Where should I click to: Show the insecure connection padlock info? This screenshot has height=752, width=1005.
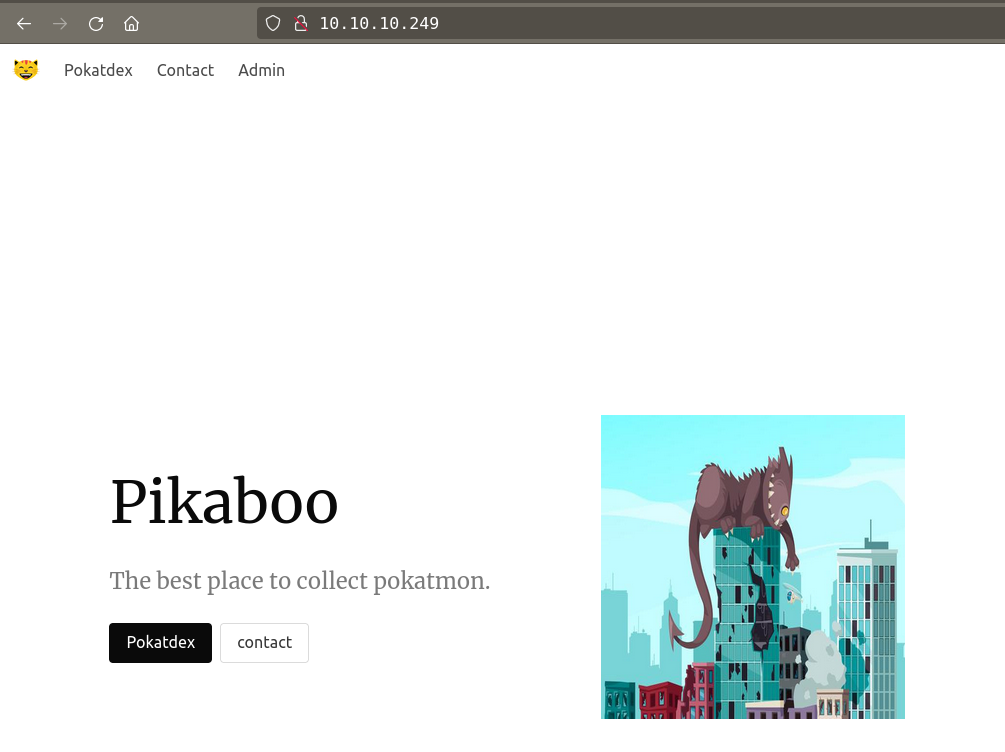click(x=298, y=23)
